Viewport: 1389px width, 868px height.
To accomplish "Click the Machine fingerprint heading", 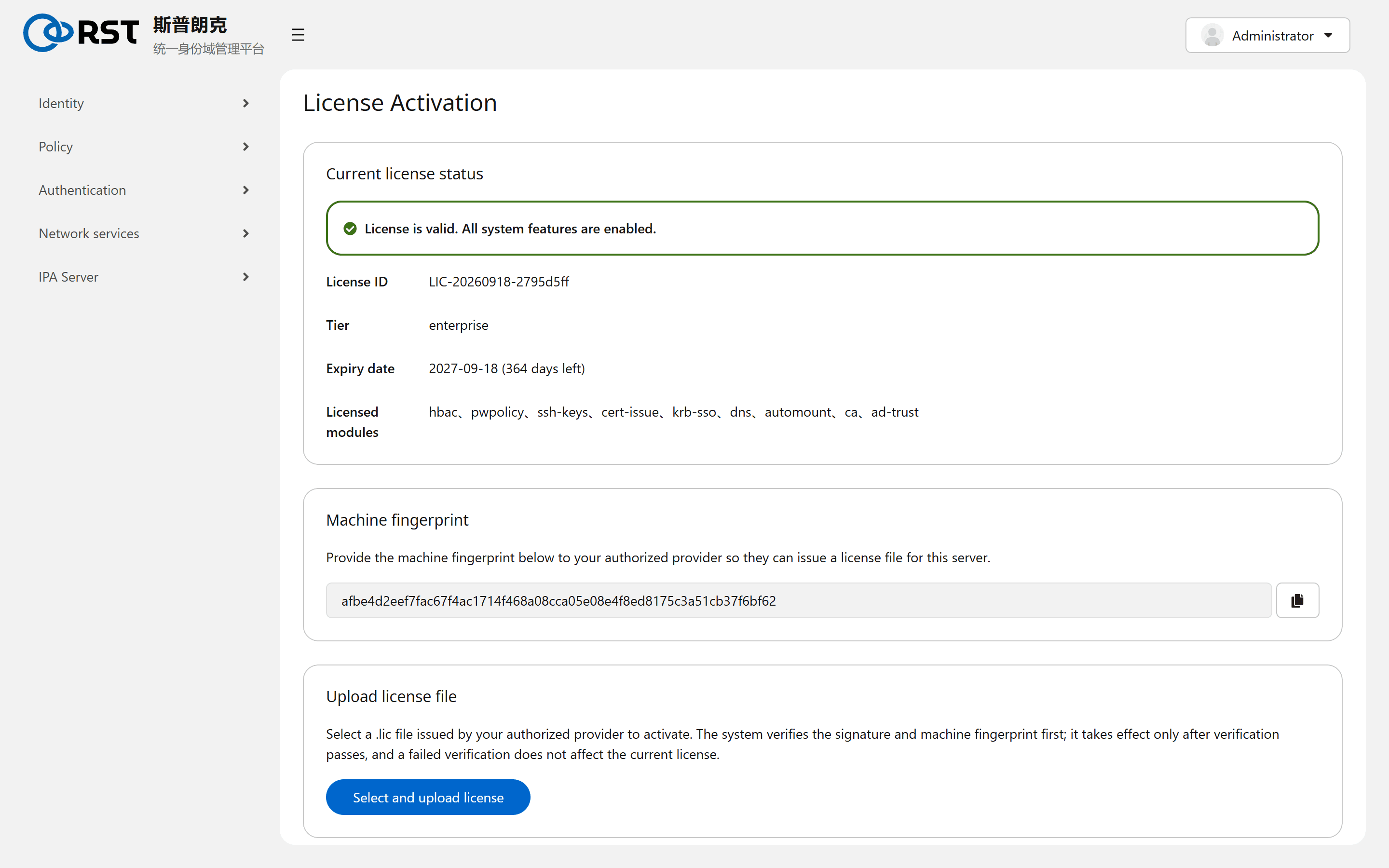I will click(x=397, y=520).
